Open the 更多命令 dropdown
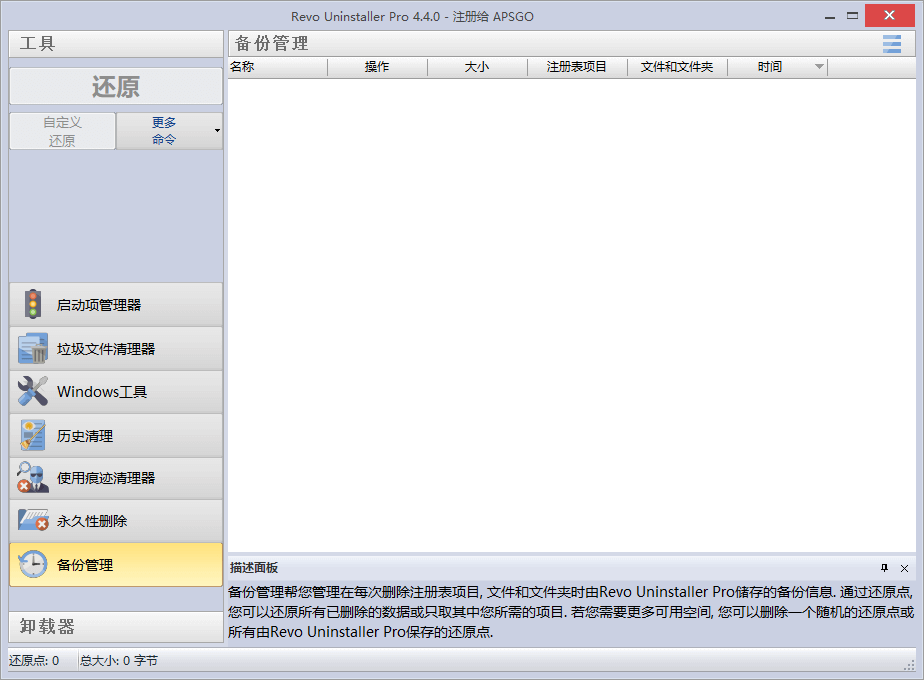924x680 pixels. tap(169, 131)
